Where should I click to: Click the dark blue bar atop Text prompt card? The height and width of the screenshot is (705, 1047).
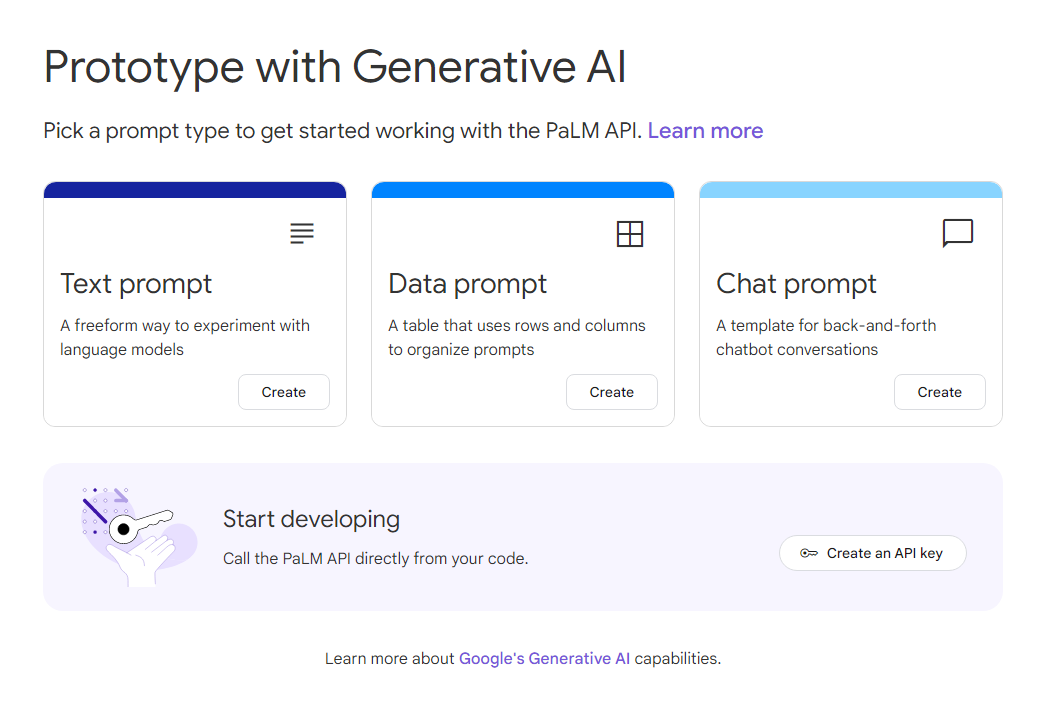[195, 190]
